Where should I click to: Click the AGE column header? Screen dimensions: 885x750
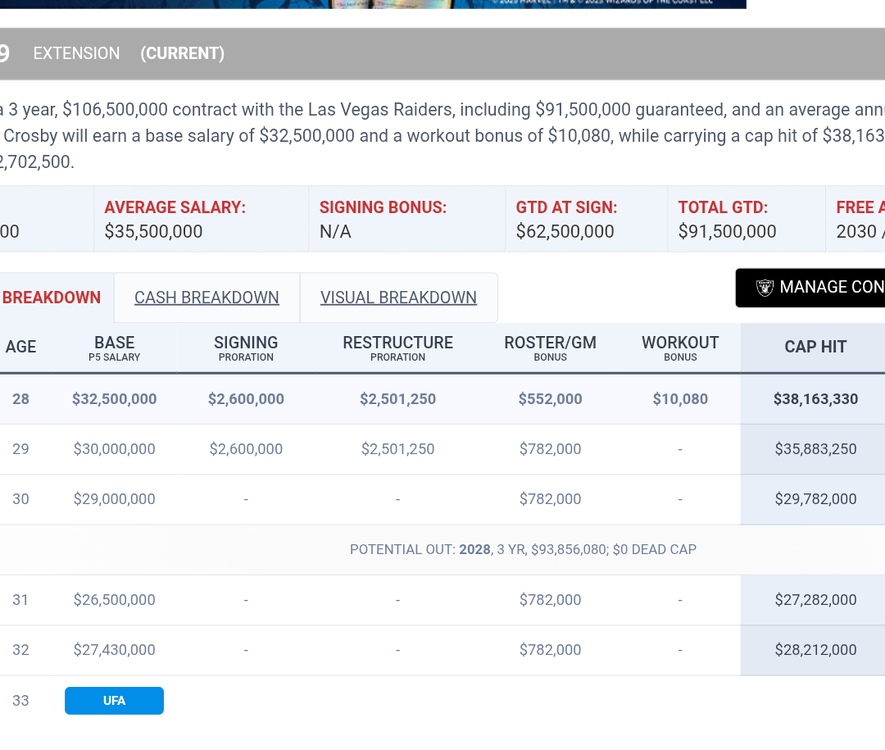[22, 347]
